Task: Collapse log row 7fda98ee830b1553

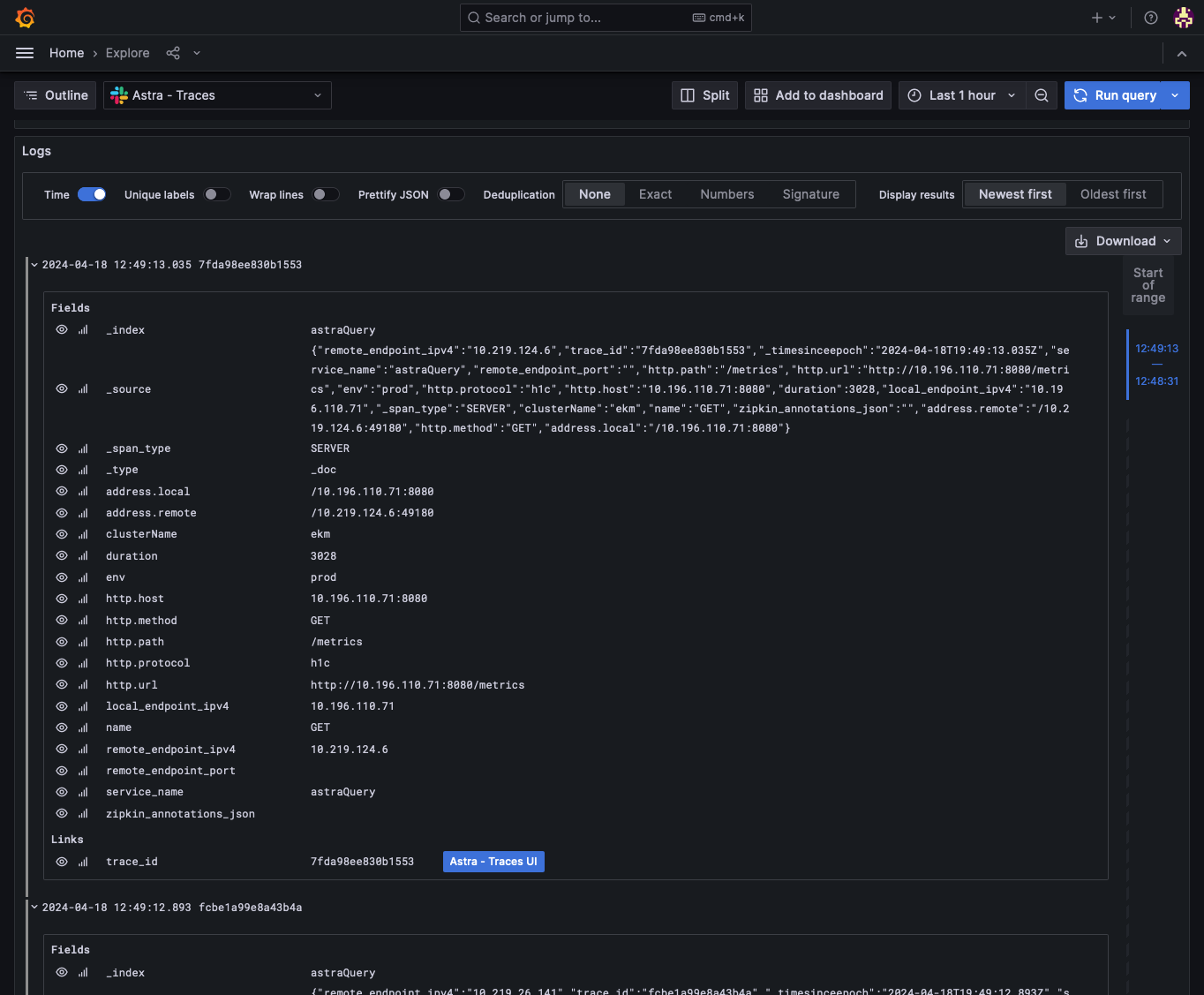Action: click(x=34, y=265)
